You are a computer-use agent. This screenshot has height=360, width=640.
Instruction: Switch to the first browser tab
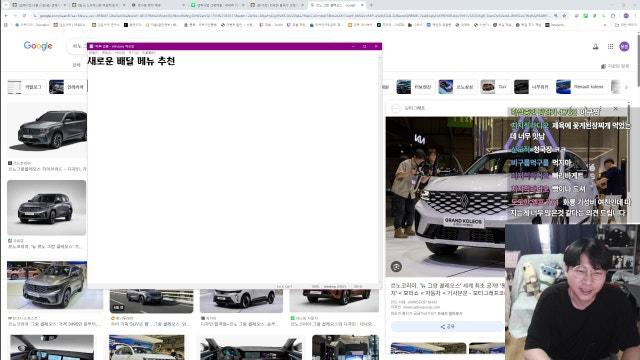coord(38,5)
